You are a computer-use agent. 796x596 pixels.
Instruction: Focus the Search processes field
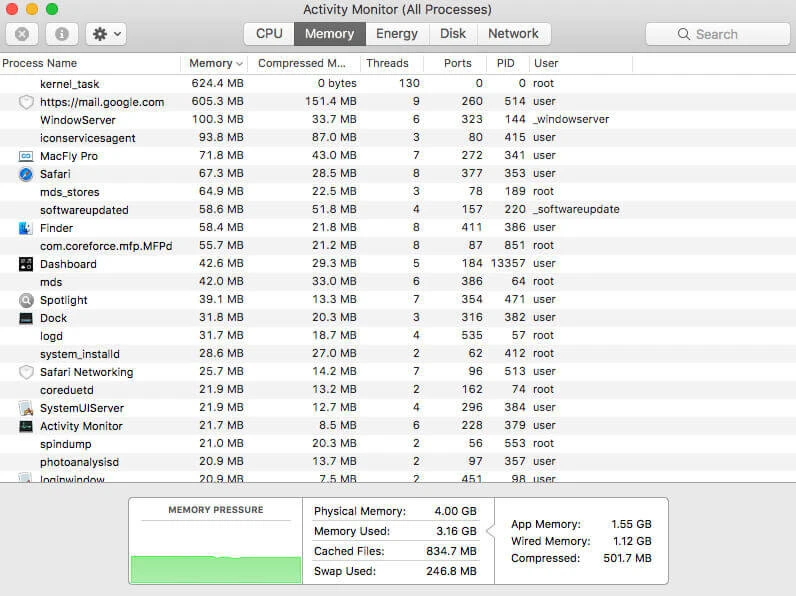point(717,34)
